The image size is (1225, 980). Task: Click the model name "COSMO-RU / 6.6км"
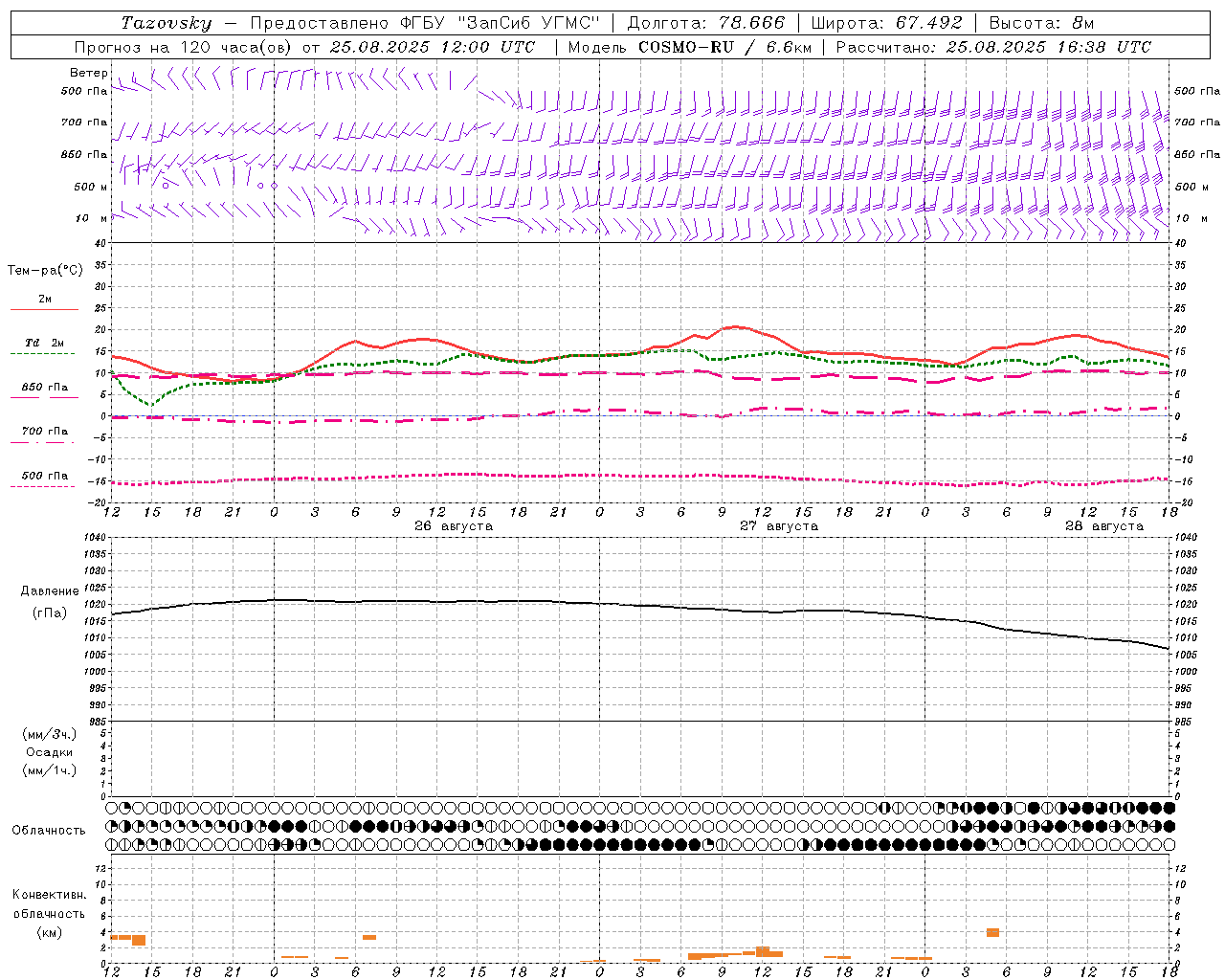click(x=724, y=47)
